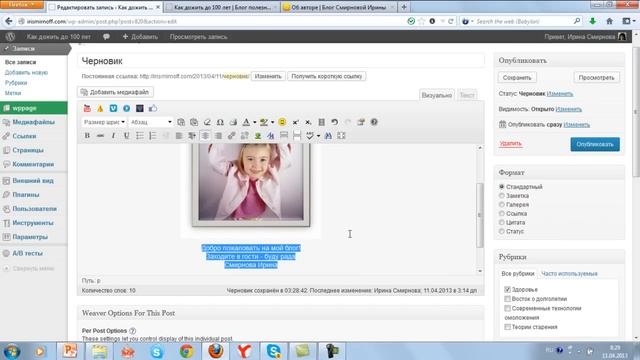Click Добавить медиафайл button
This screenshot has width=640, height=360.
[116, 92]
